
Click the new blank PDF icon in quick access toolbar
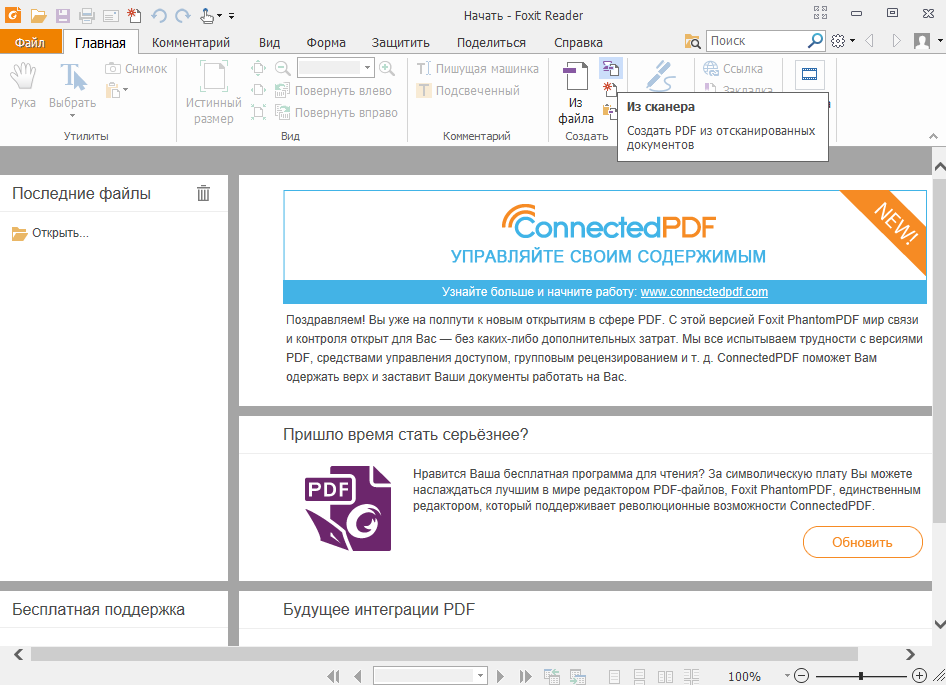coord(135,16)
